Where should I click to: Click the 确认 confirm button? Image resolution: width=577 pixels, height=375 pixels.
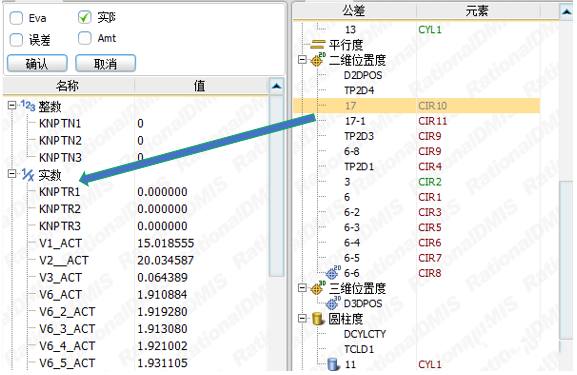pos(37,63)
